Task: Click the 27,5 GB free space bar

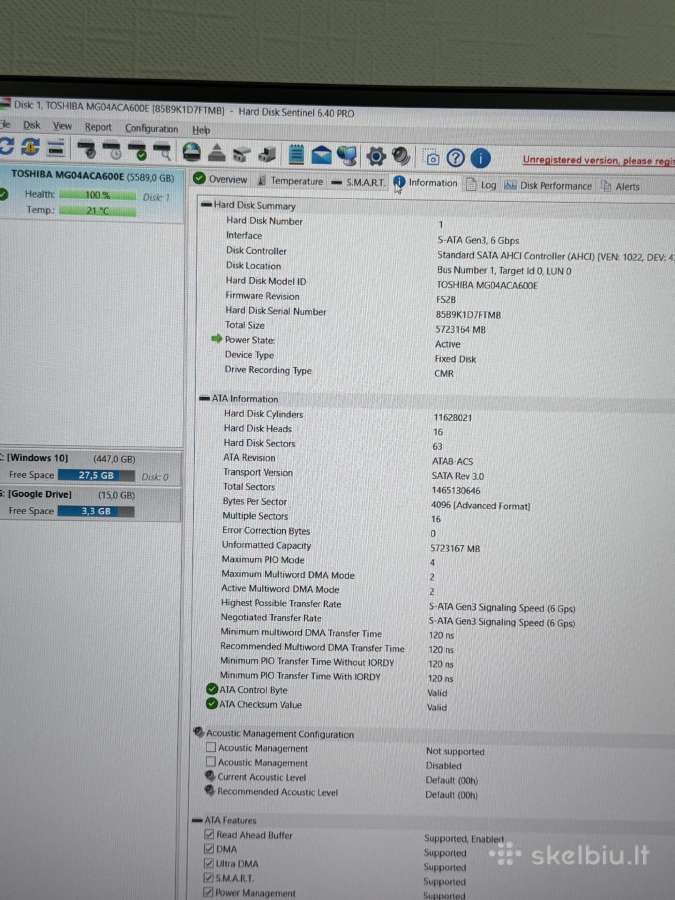Action: click(x=96, y=475)
